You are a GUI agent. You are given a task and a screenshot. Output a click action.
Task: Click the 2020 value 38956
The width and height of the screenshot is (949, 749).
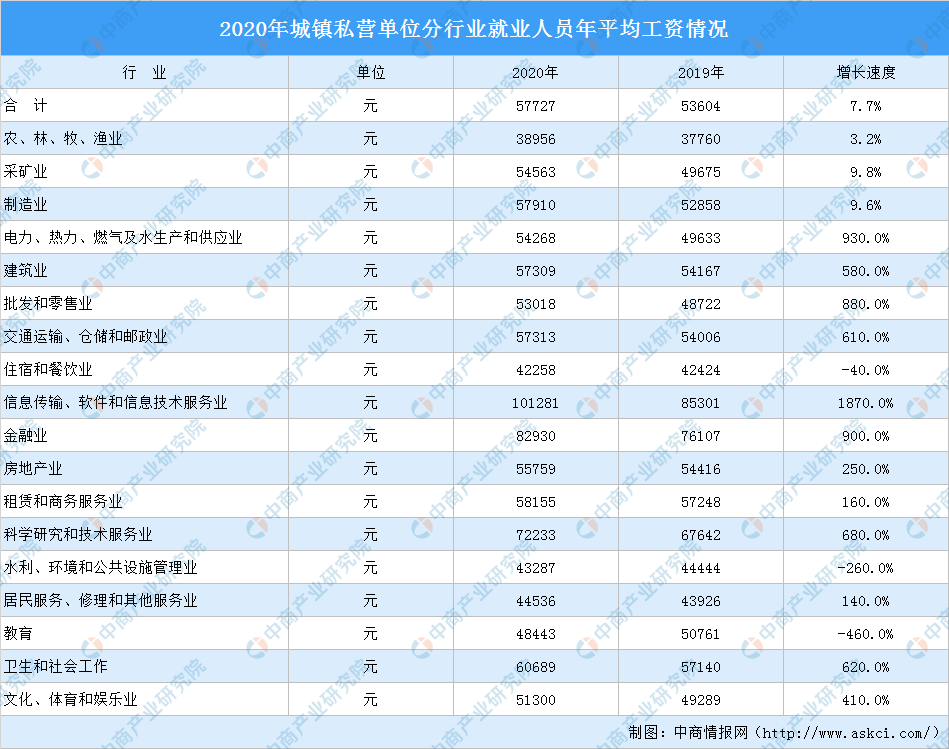tap(536, 139)
